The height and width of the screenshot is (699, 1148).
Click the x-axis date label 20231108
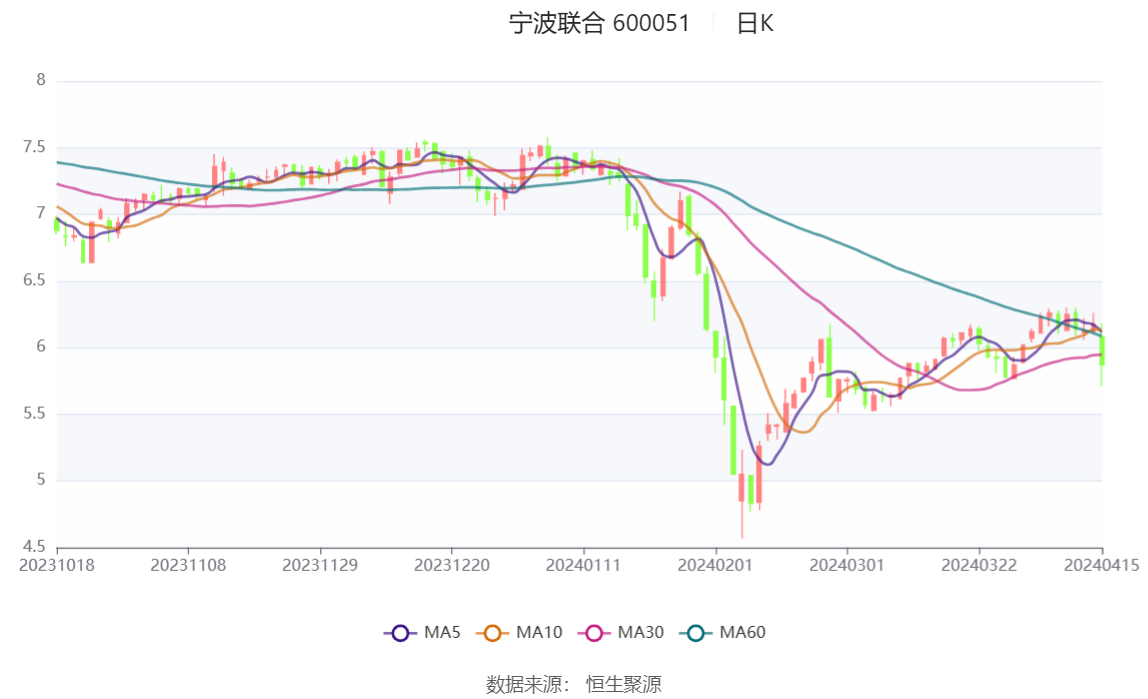pos(188,565)
